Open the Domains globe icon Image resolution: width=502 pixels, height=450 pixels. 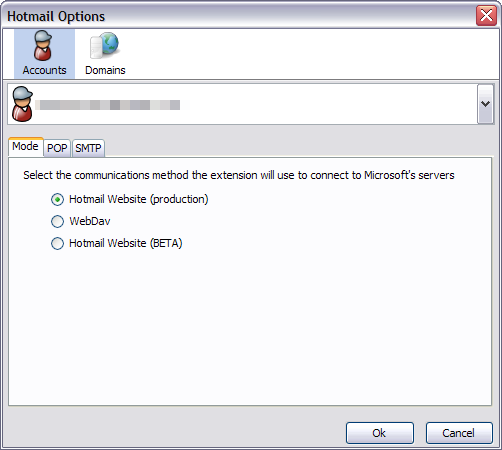point(104,46)
